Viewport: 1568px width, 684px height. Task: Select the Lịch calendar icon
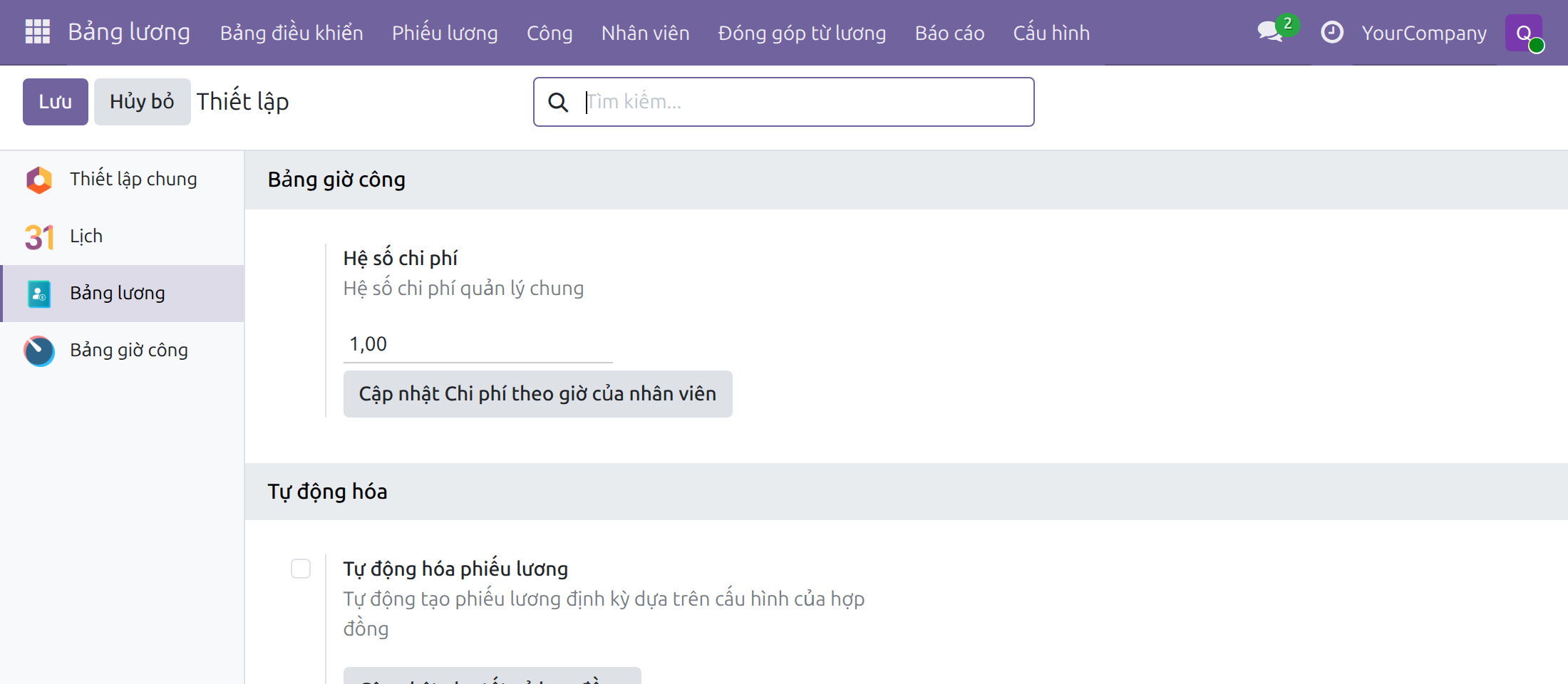39,237
